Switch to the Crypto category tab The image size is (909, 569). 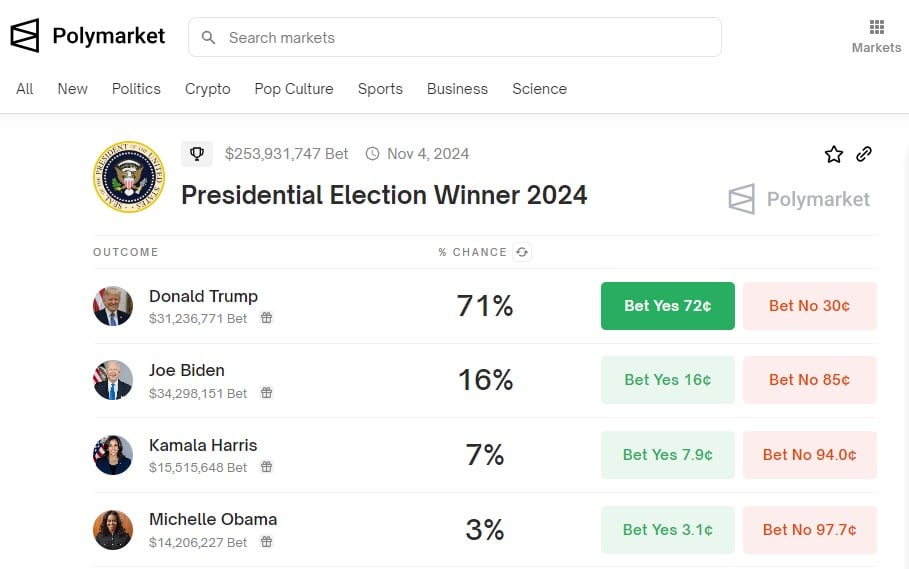(208, 89)
